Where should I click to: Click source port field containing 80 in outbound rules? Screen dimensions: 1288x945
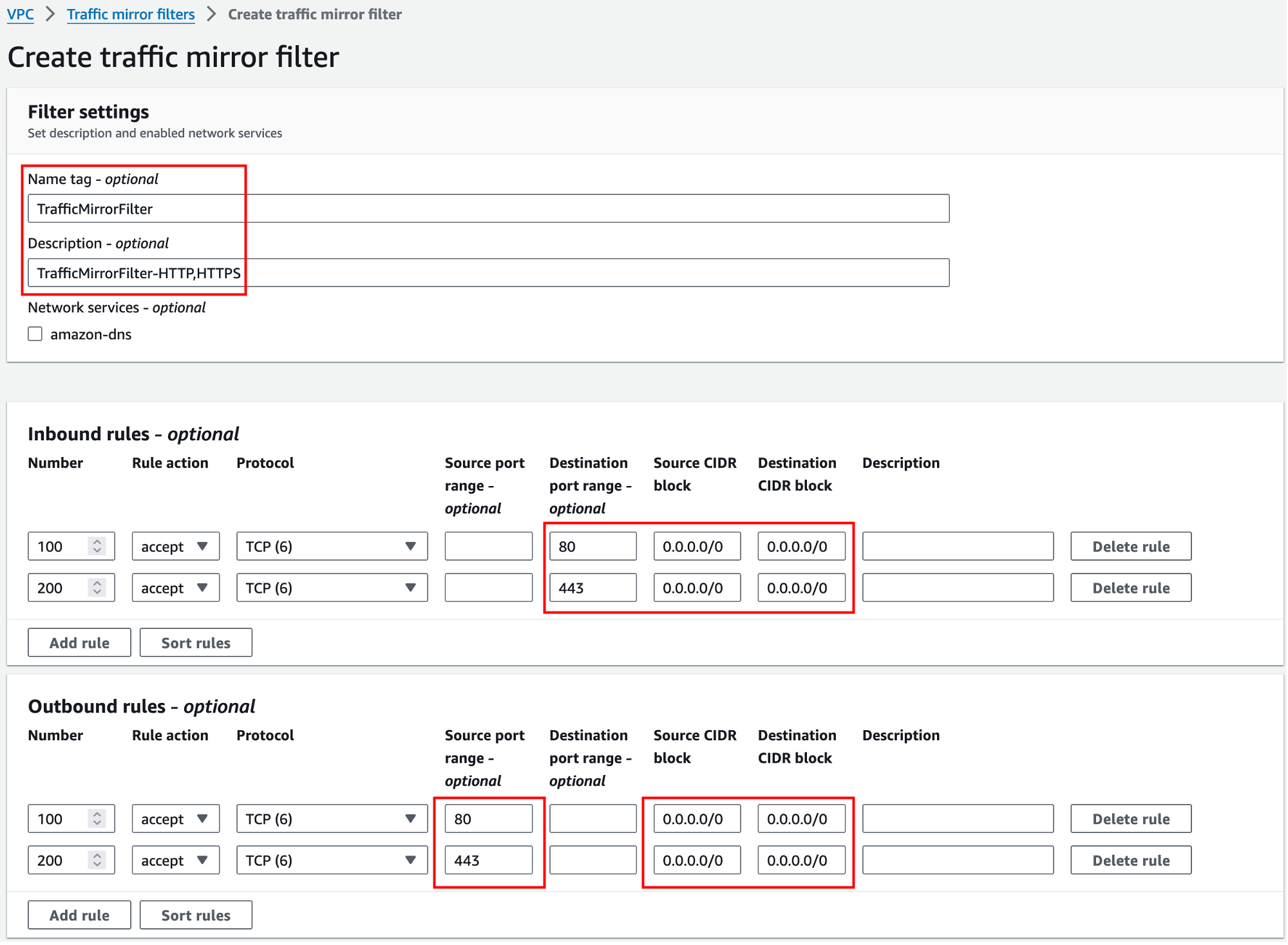488,819
